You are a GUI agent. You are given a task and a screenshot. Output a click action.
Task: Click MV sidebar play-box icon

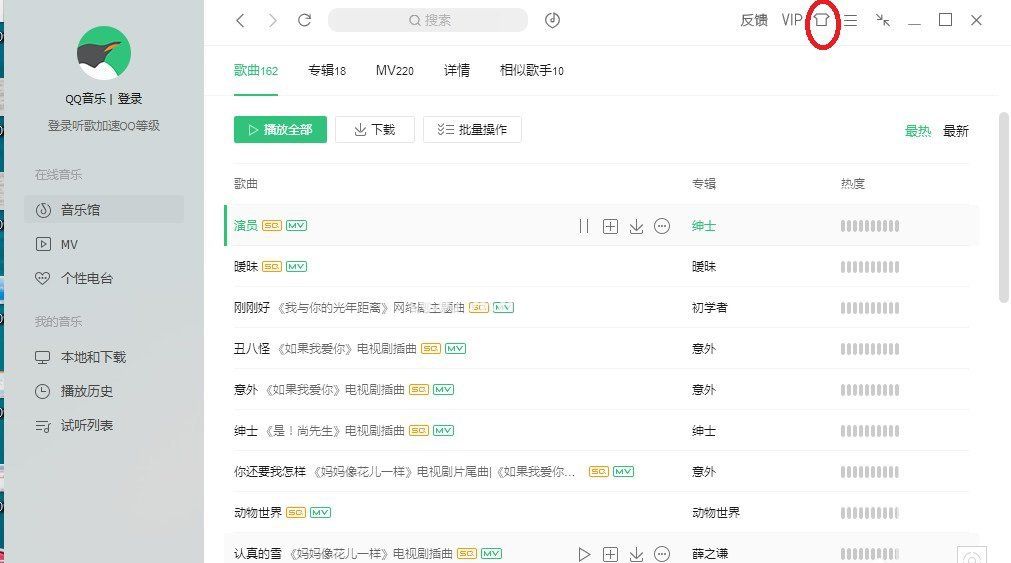43,244
